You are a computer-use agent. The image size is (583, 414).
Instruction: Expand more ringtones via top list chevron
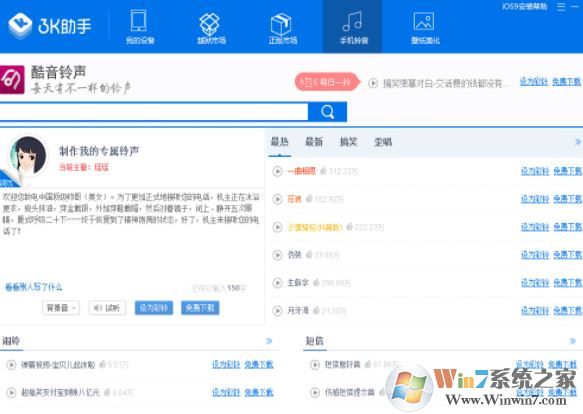pyautogui.click(x=577, y=142)
